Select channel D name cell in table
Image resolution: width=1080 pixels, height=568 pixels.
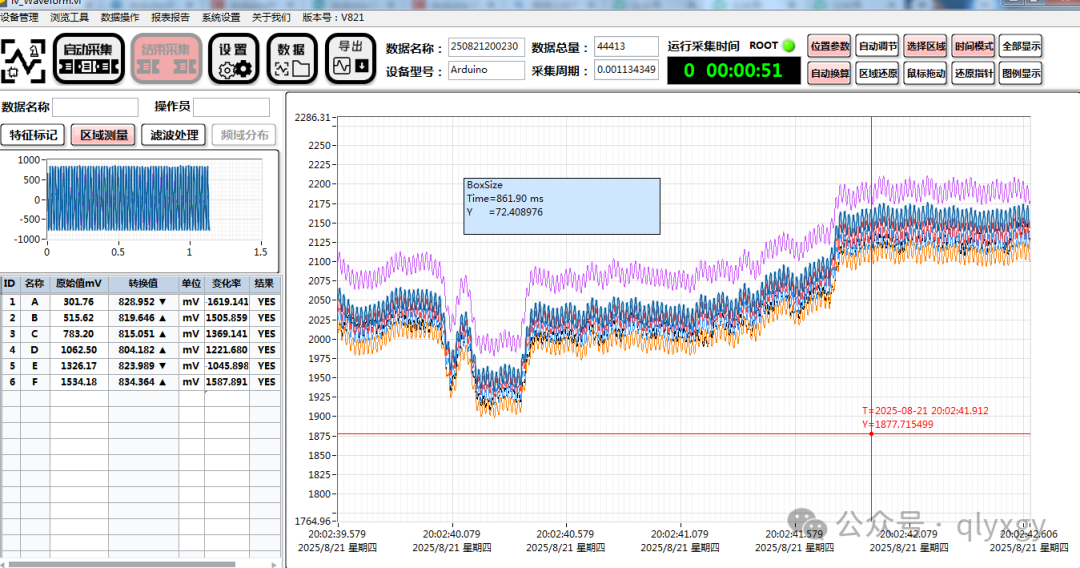tap(34, 350)
